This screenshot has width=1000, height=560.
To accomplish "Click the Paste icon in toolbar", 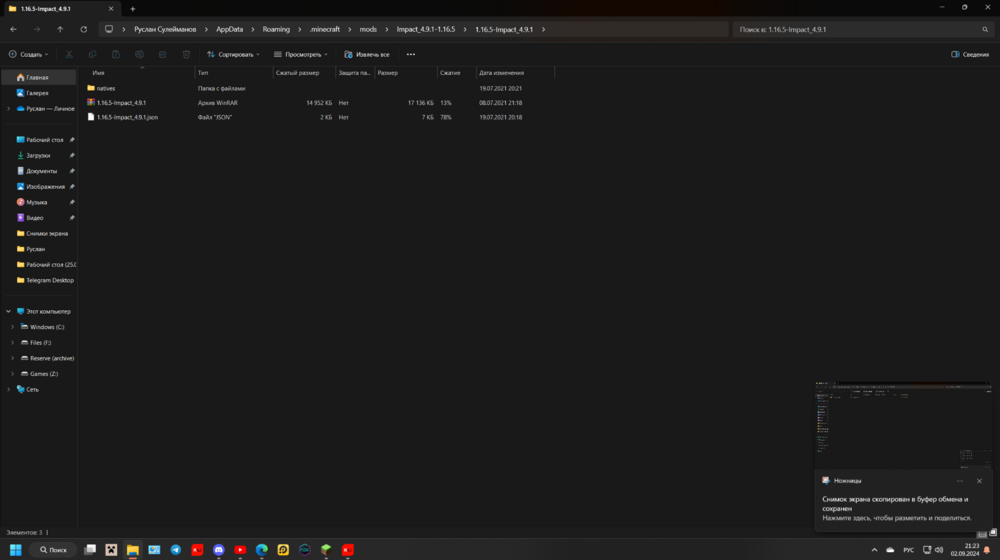I will 116,54.
